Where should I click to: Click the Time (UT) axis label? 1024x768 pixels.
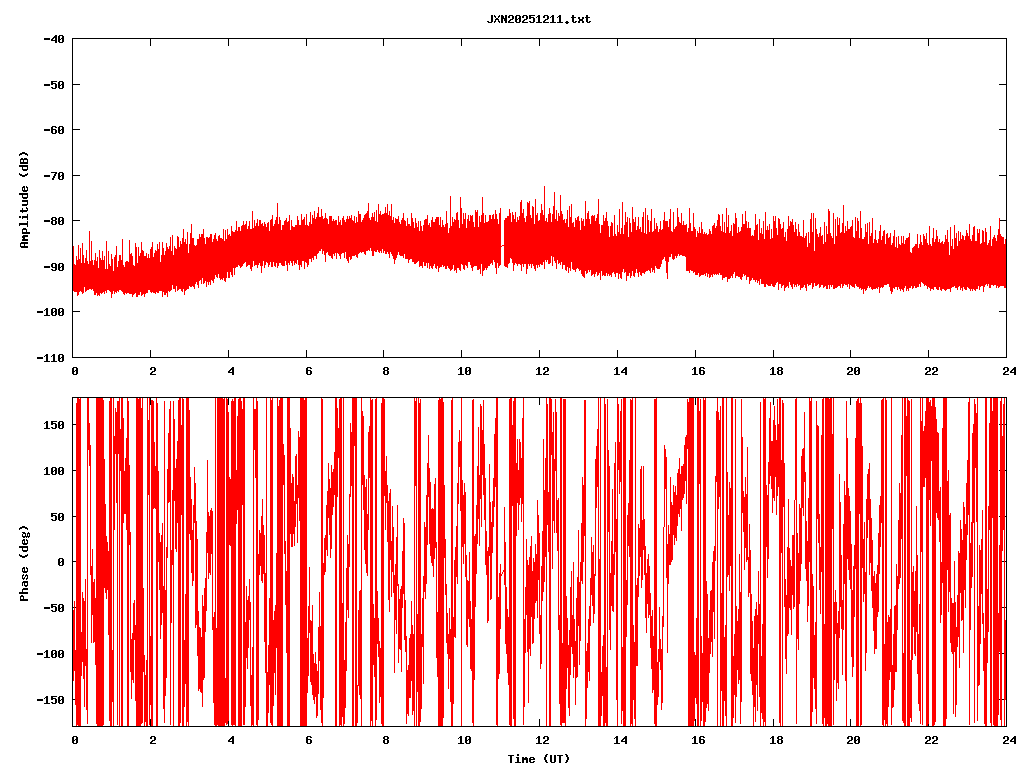tap(538, 759)
